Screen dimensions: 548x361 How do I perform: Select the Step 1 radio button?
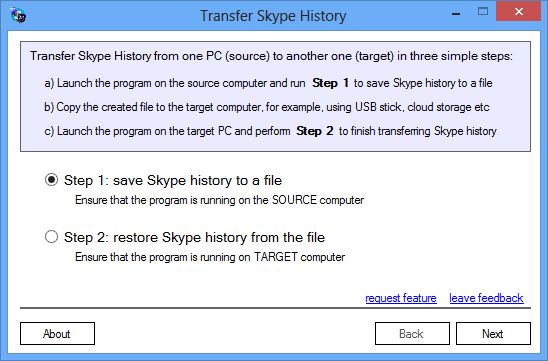(x=51, y=180)
